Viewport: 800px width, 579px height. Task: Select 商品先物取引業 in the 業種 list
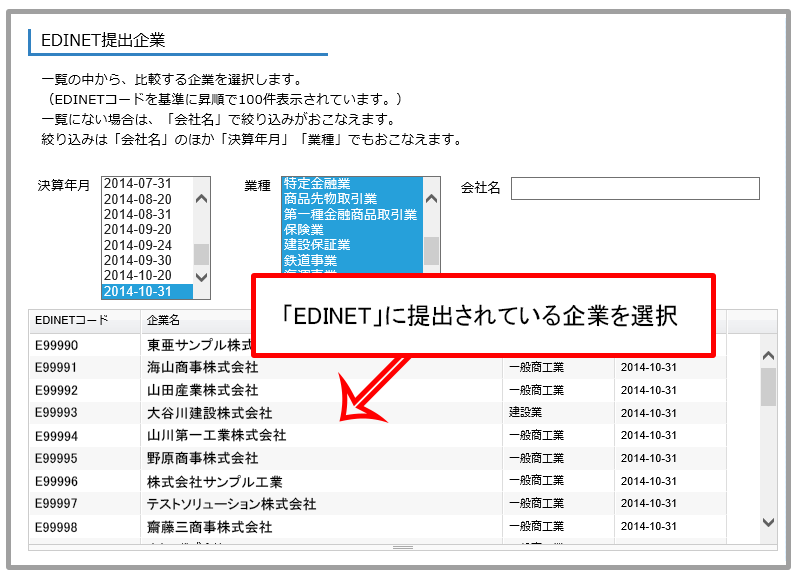330,198
